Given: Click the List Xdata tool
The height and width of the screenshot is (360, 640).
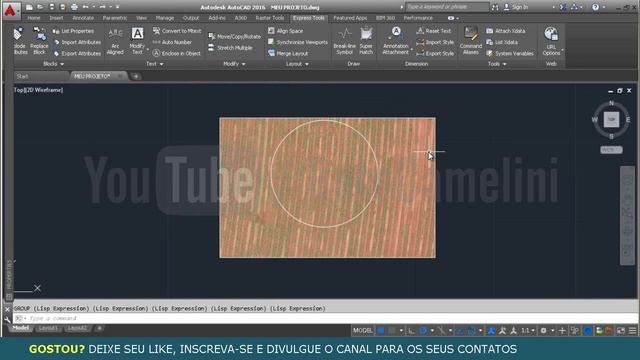Looking at the screenshot, I should pos(502,42).
